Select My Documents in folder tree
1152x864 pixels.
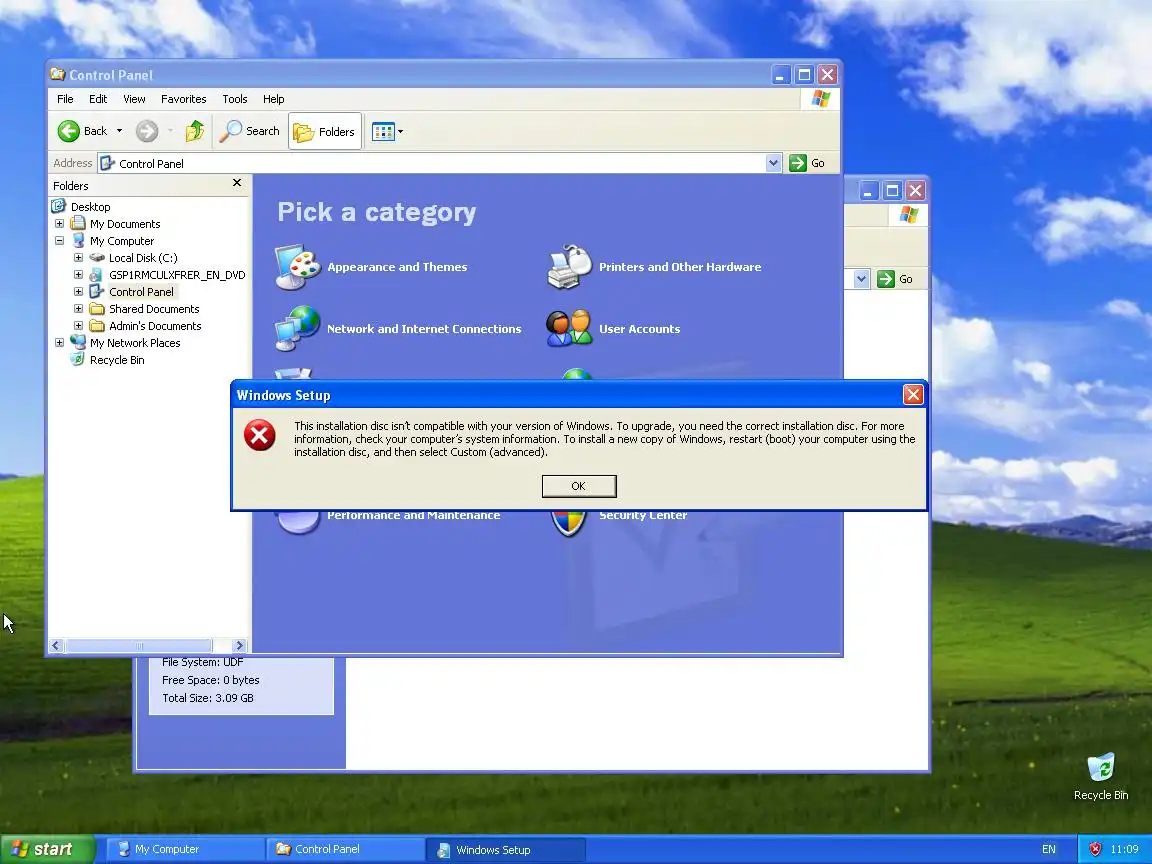pyautogui.click(x=125, y=224)
